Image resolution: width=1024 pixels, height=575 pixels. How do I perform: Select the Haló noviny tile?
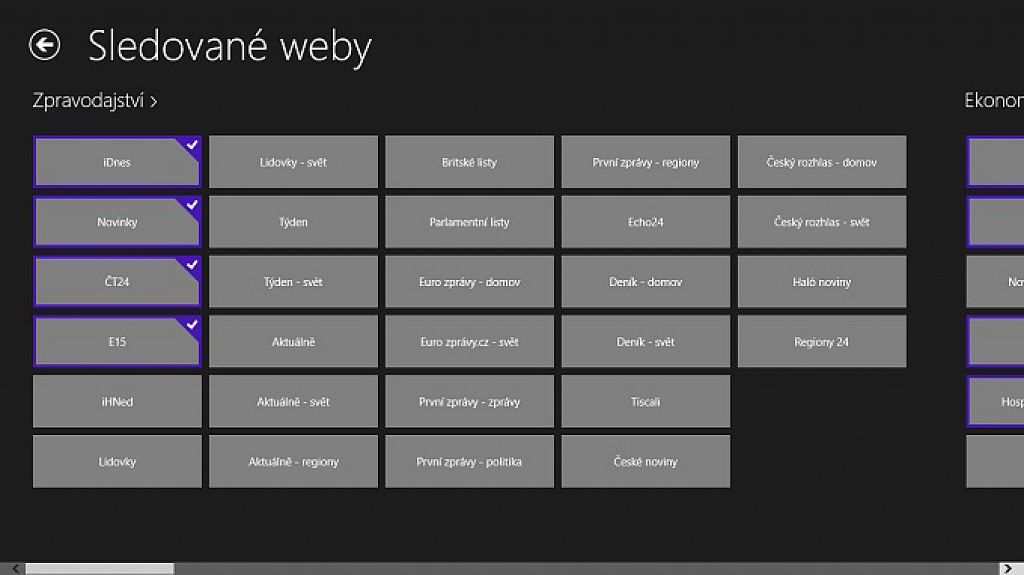point(822,282)
